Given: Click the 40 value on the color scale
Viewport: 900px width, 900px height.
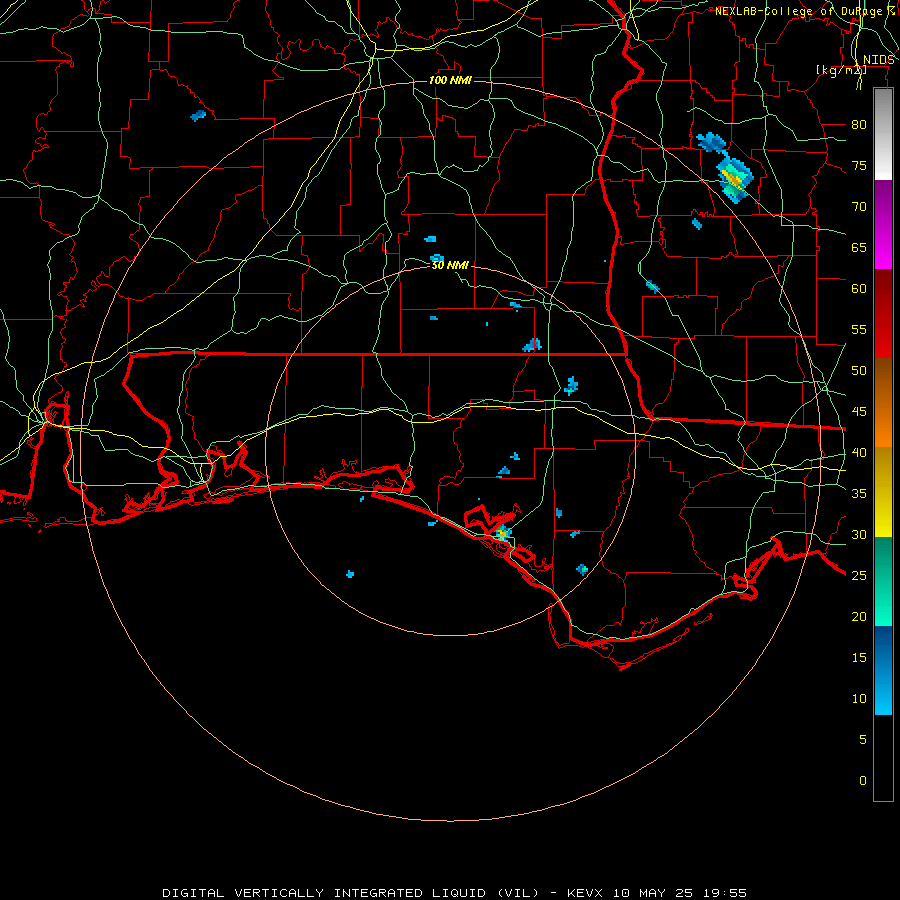Looking at the screenshot, I should 859,452.
